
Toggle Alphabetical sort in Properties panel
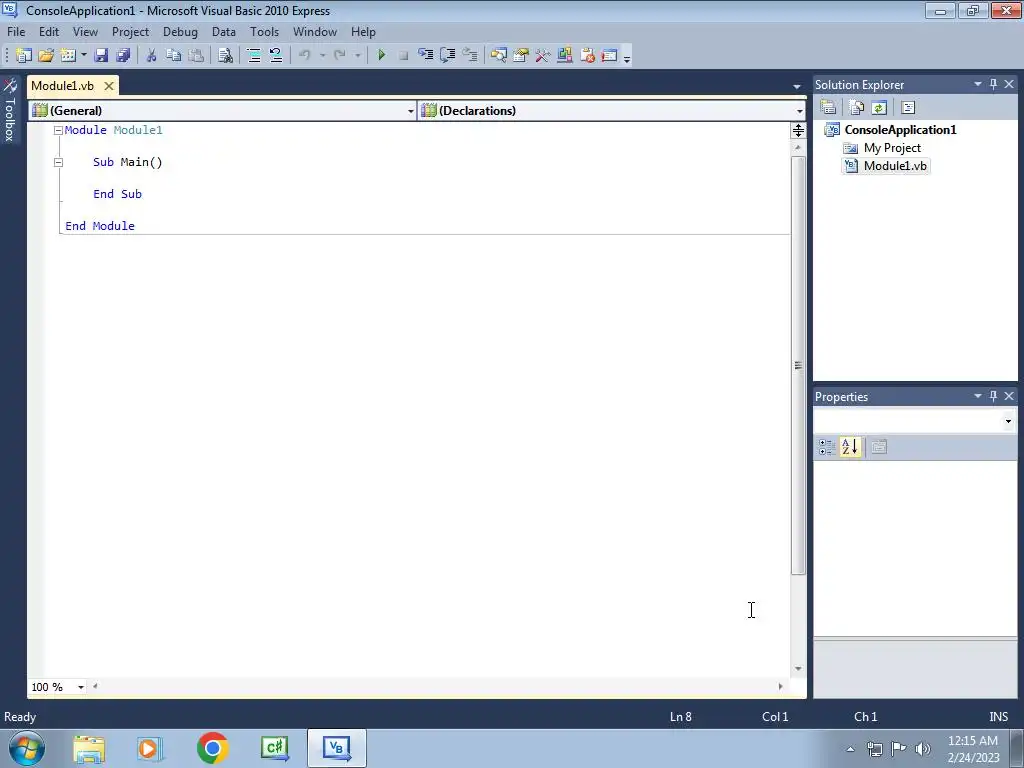pos(850,447)
